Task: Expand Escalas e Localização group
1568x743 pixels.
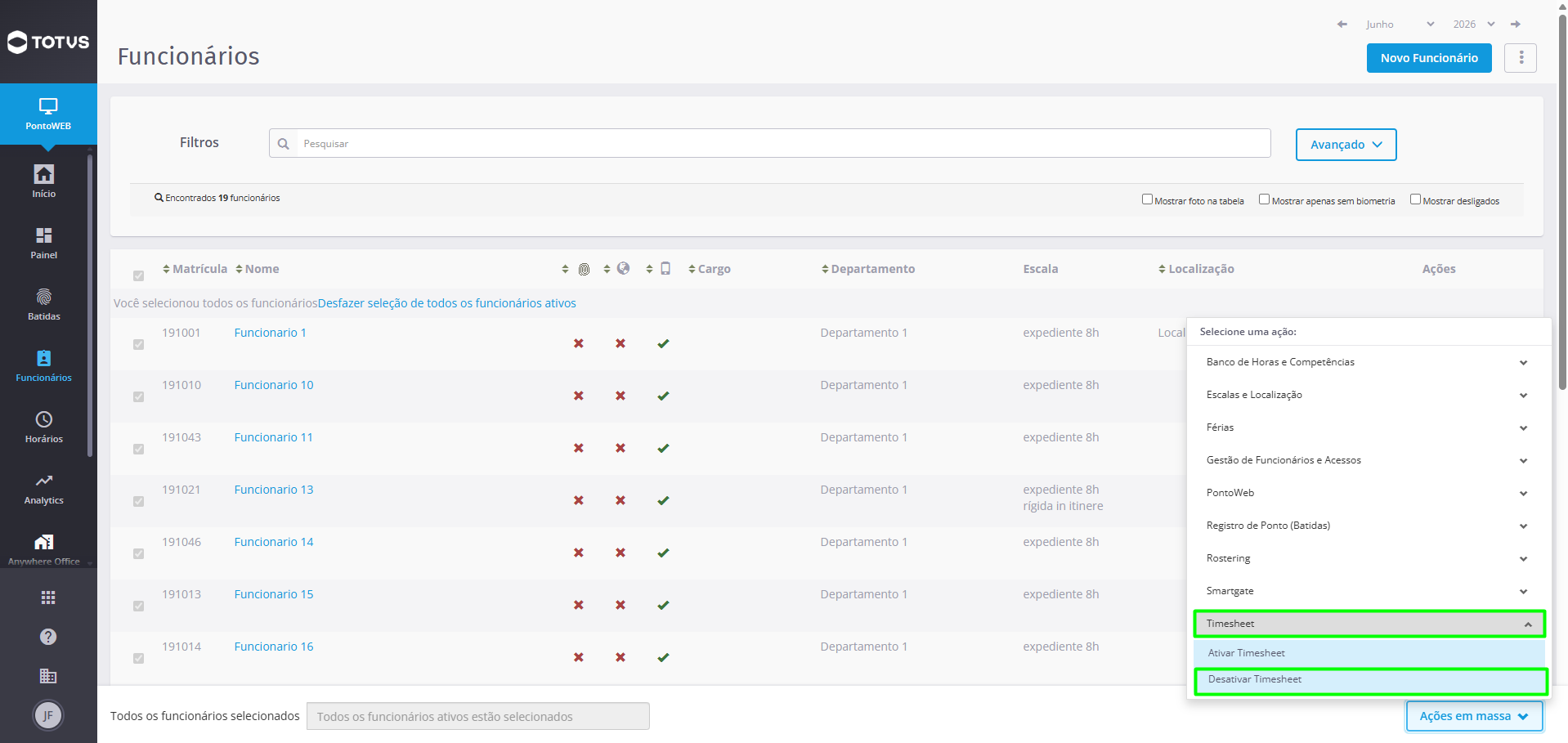Action: tap(1369, 395)
